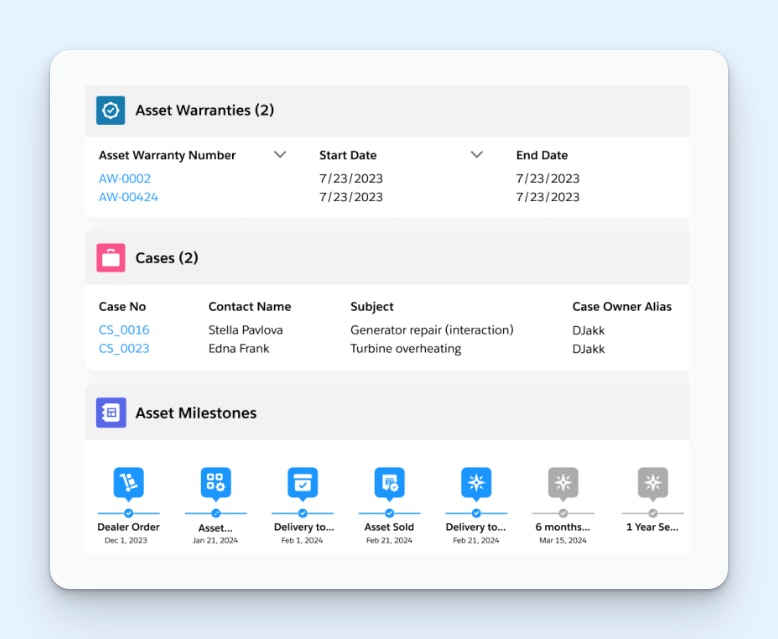The image size is (778, 639).
Task: Open Asset Warranty Number column dropdown chevron
Action: click(x=280, y=155)
